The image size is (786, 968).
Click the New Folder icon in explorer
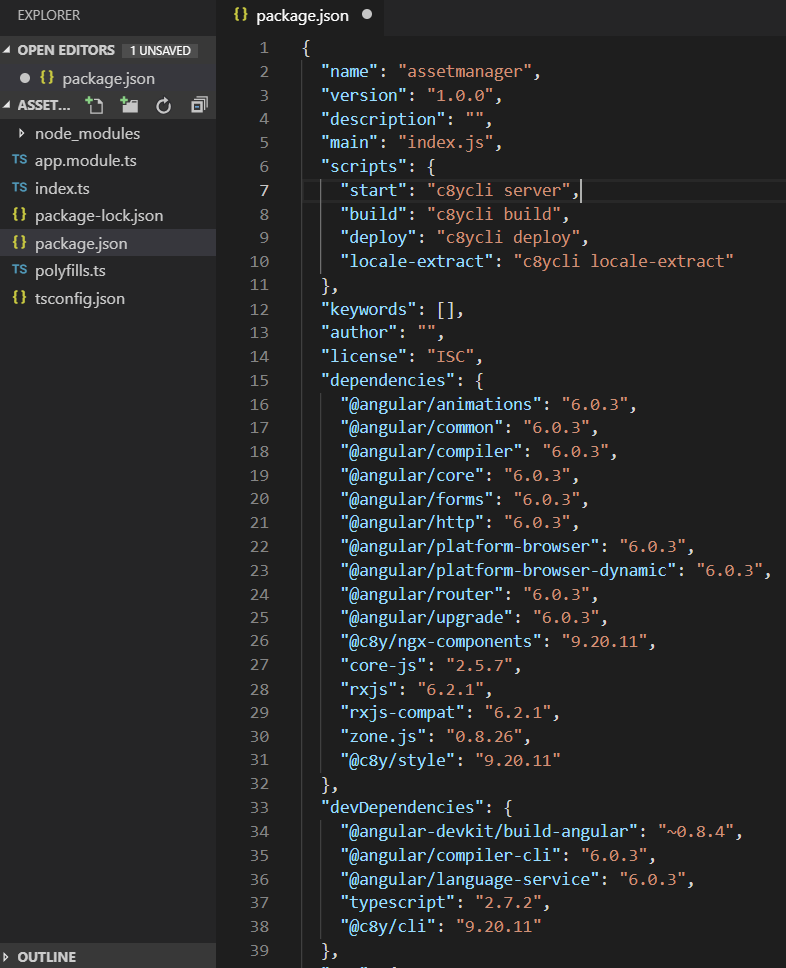(x=129, y=105)
